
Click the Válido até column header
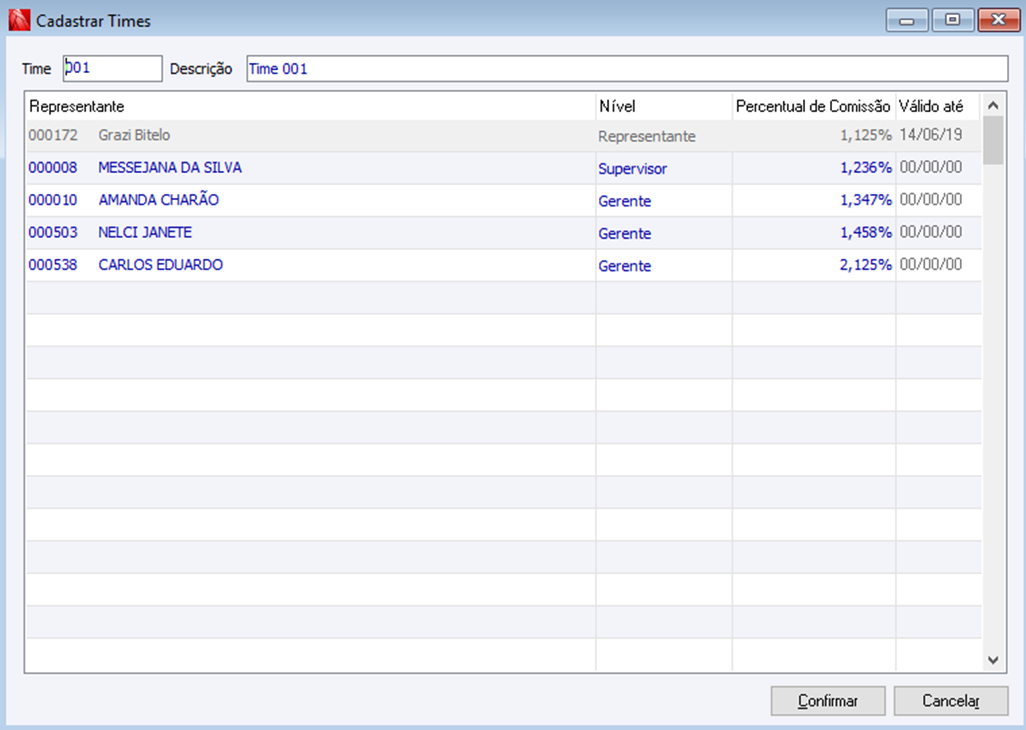coord(938,106)
